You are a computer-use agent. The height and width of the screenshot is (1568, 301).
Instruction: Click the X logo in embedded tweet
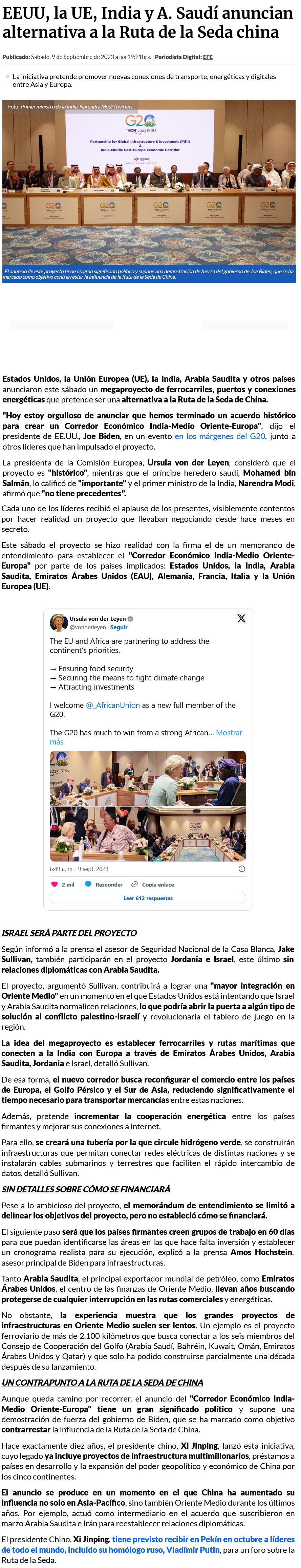coord(241,618)
